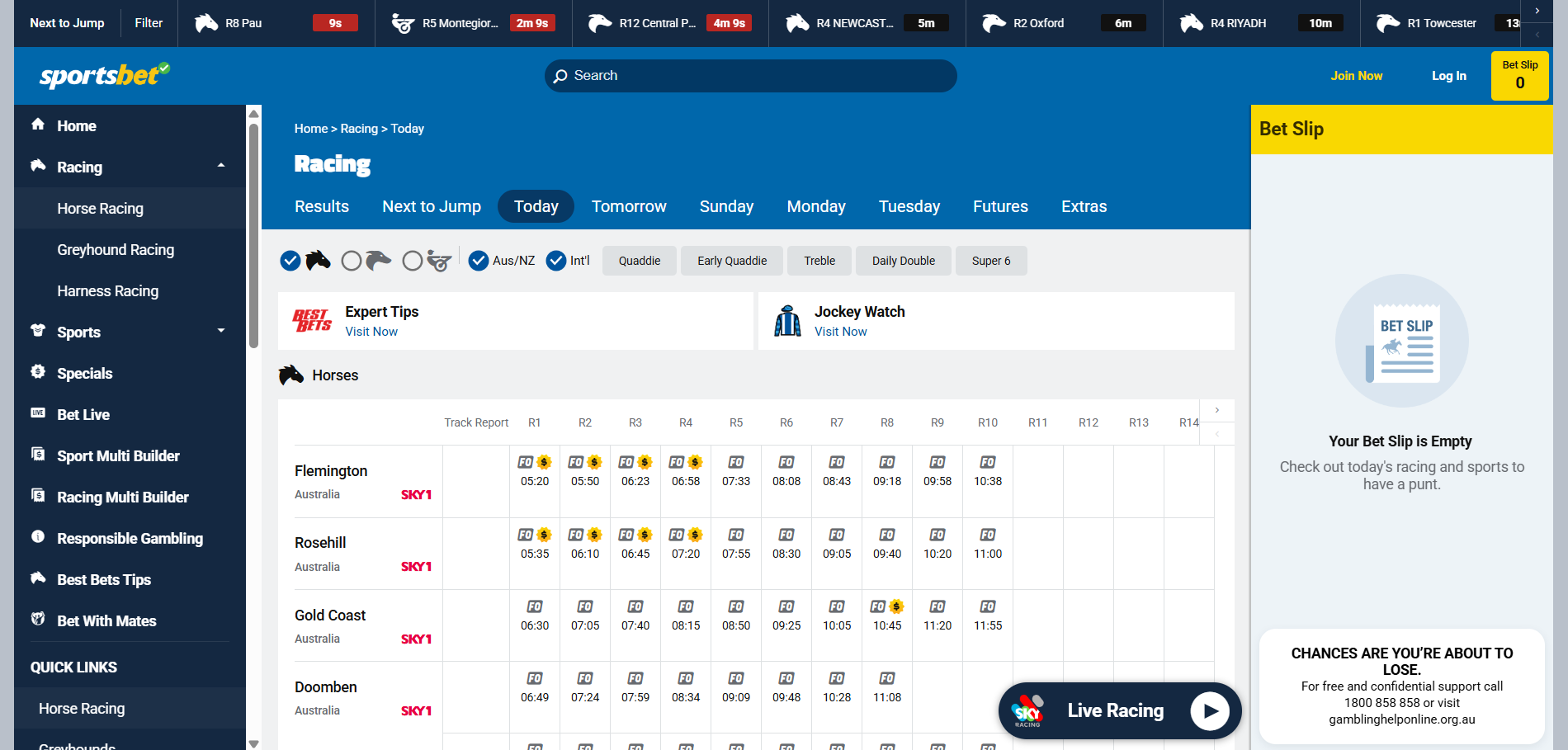Click the R8 Pau horse icon
The image size is (1568, 750).
[206, 23]
